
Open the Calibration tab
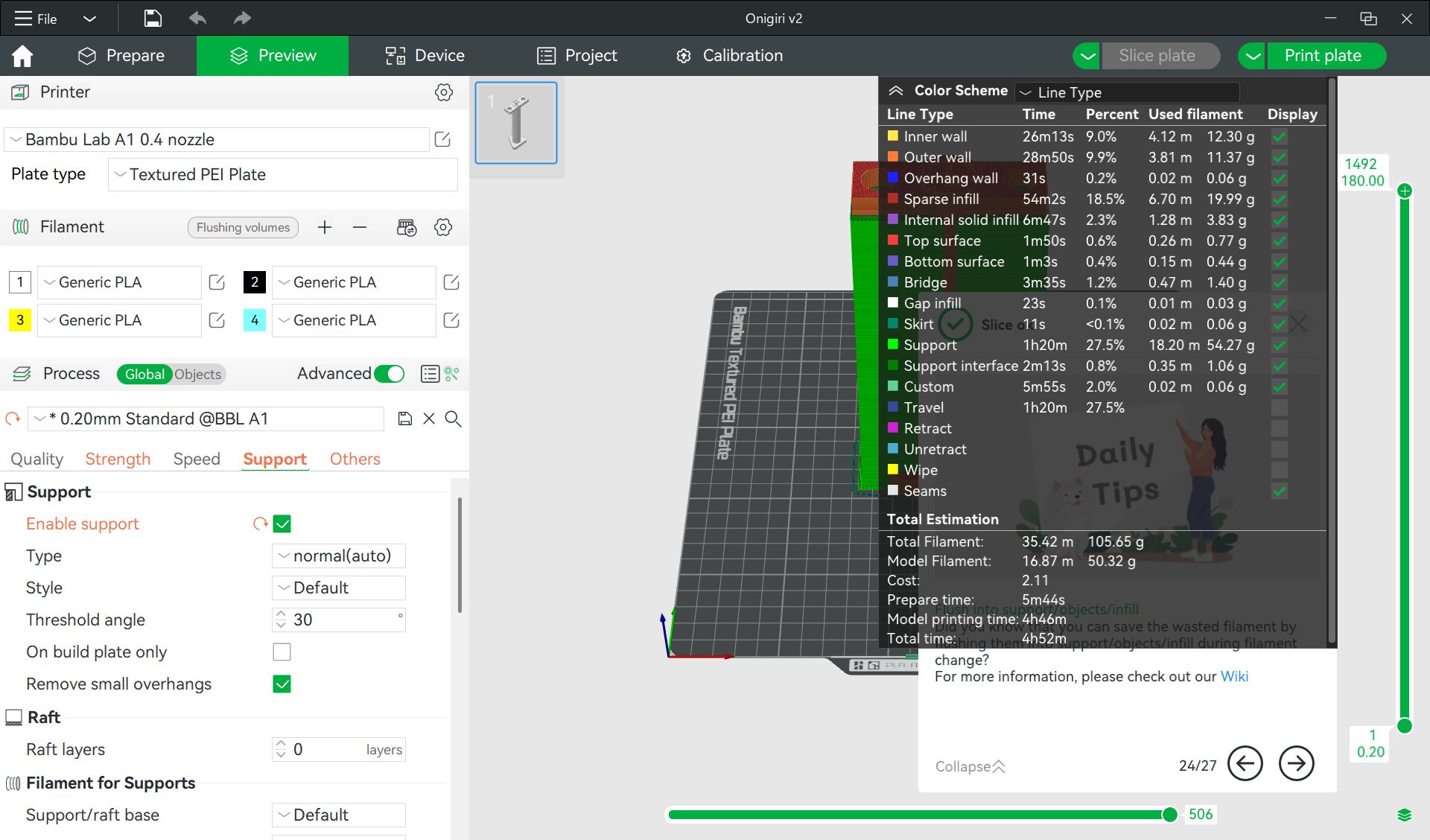point(729,56)
